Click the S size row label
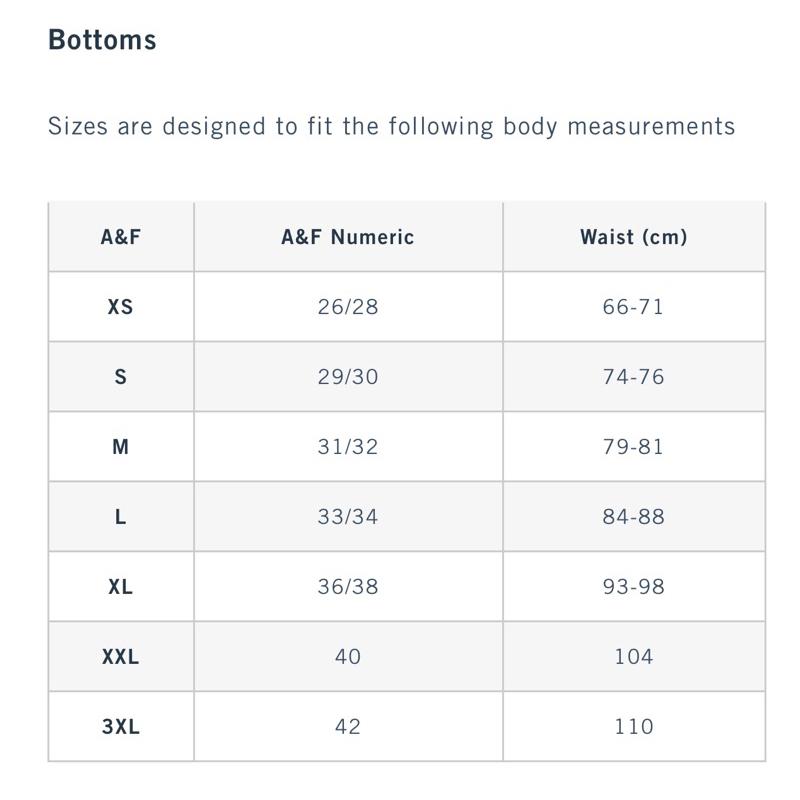800x800 pixels. click(121, 377)
